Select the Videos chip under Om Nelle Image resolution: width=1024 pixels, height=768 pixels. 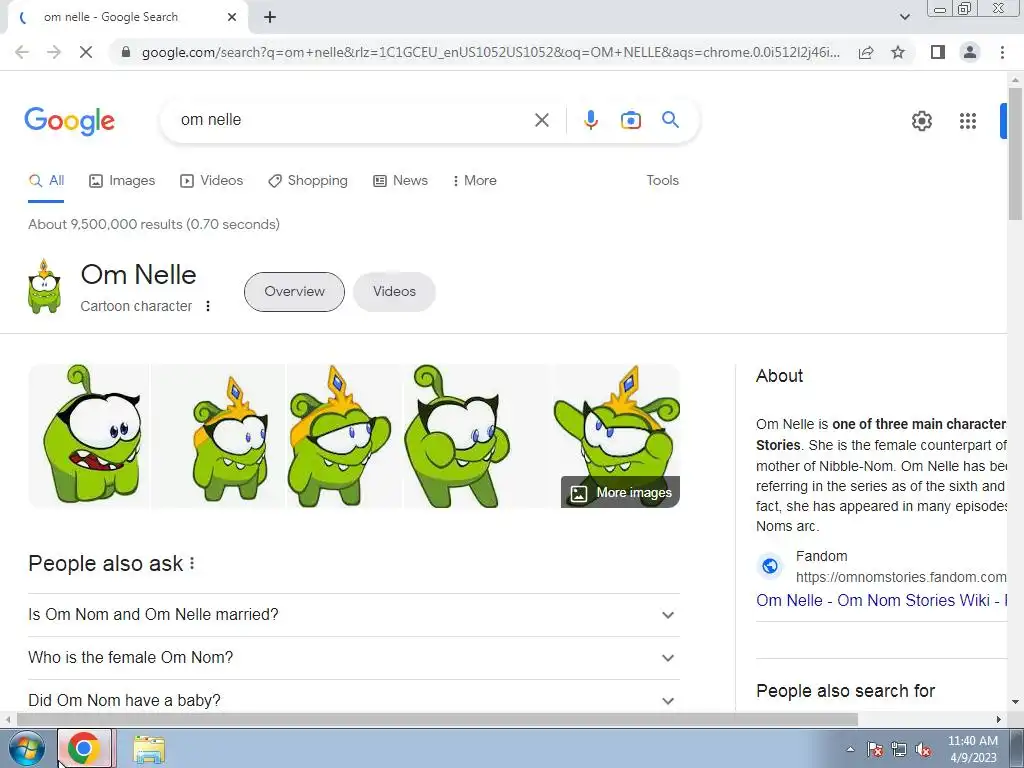(394, 292)
